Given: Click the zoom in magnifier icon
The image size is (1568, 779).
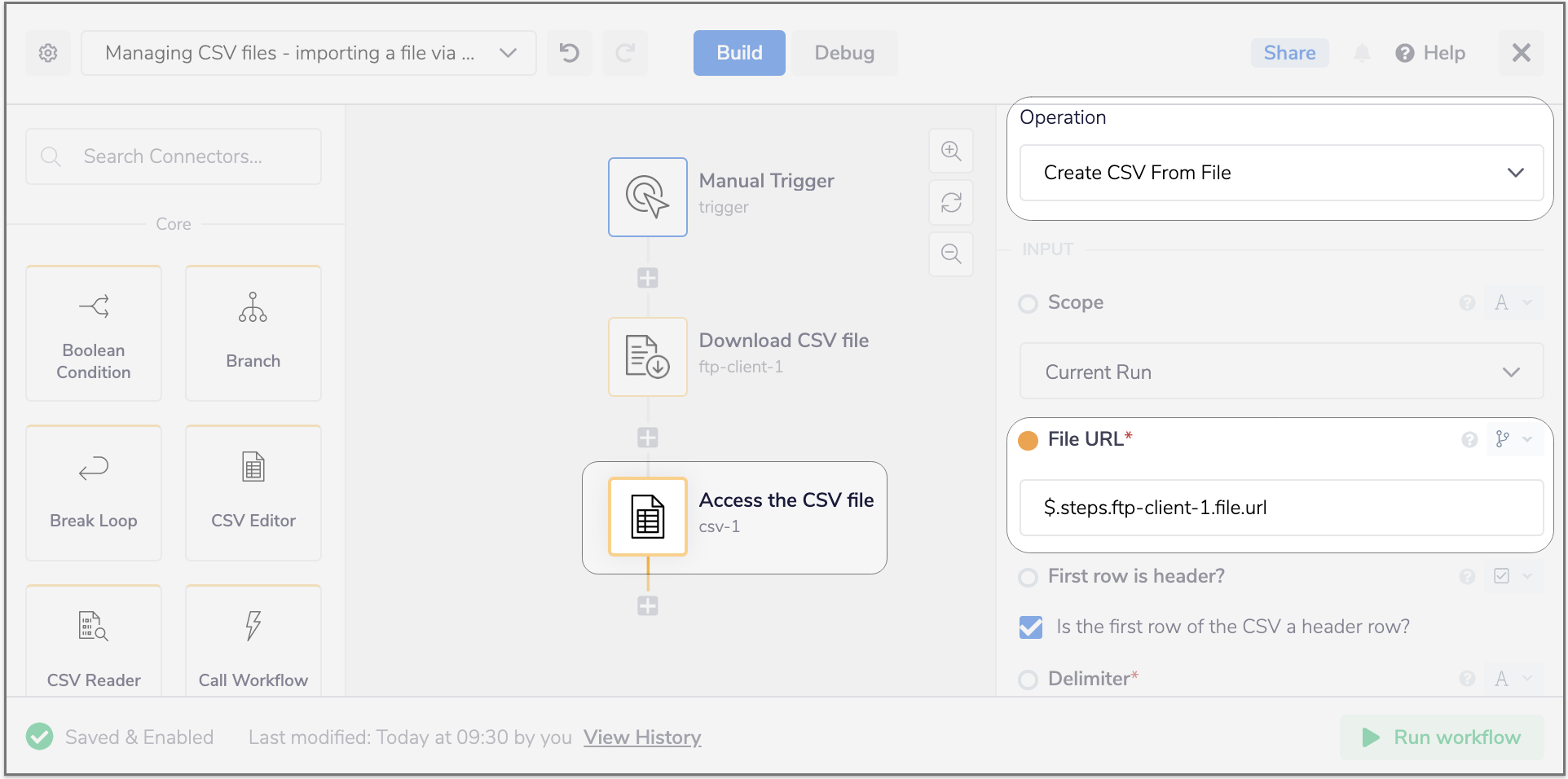Looking at the screenshot, I should pos(951,151).
